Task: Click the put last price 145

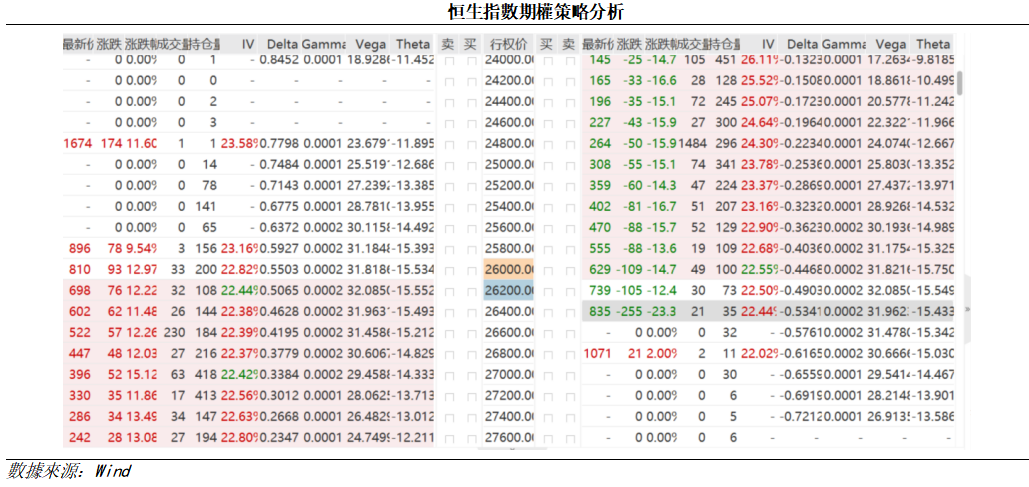Action: pos(600,60)
